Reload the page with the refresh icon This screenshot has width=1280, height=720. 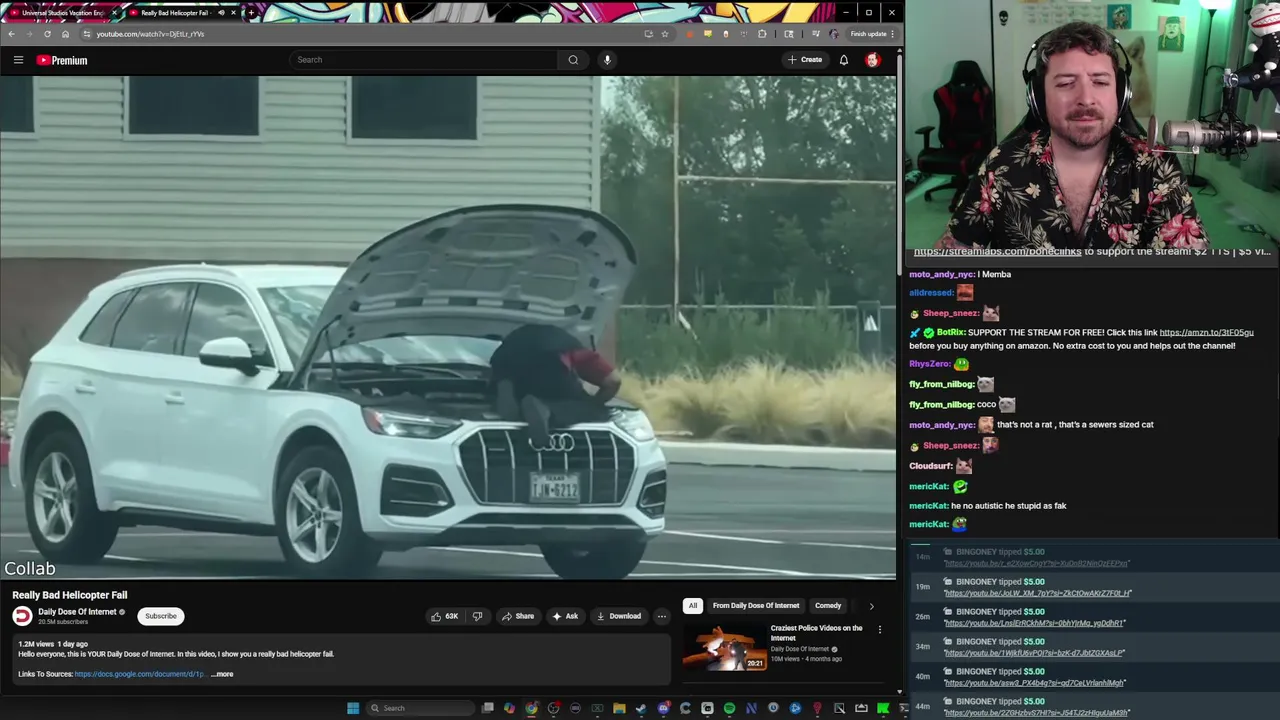tap(47, 34)
